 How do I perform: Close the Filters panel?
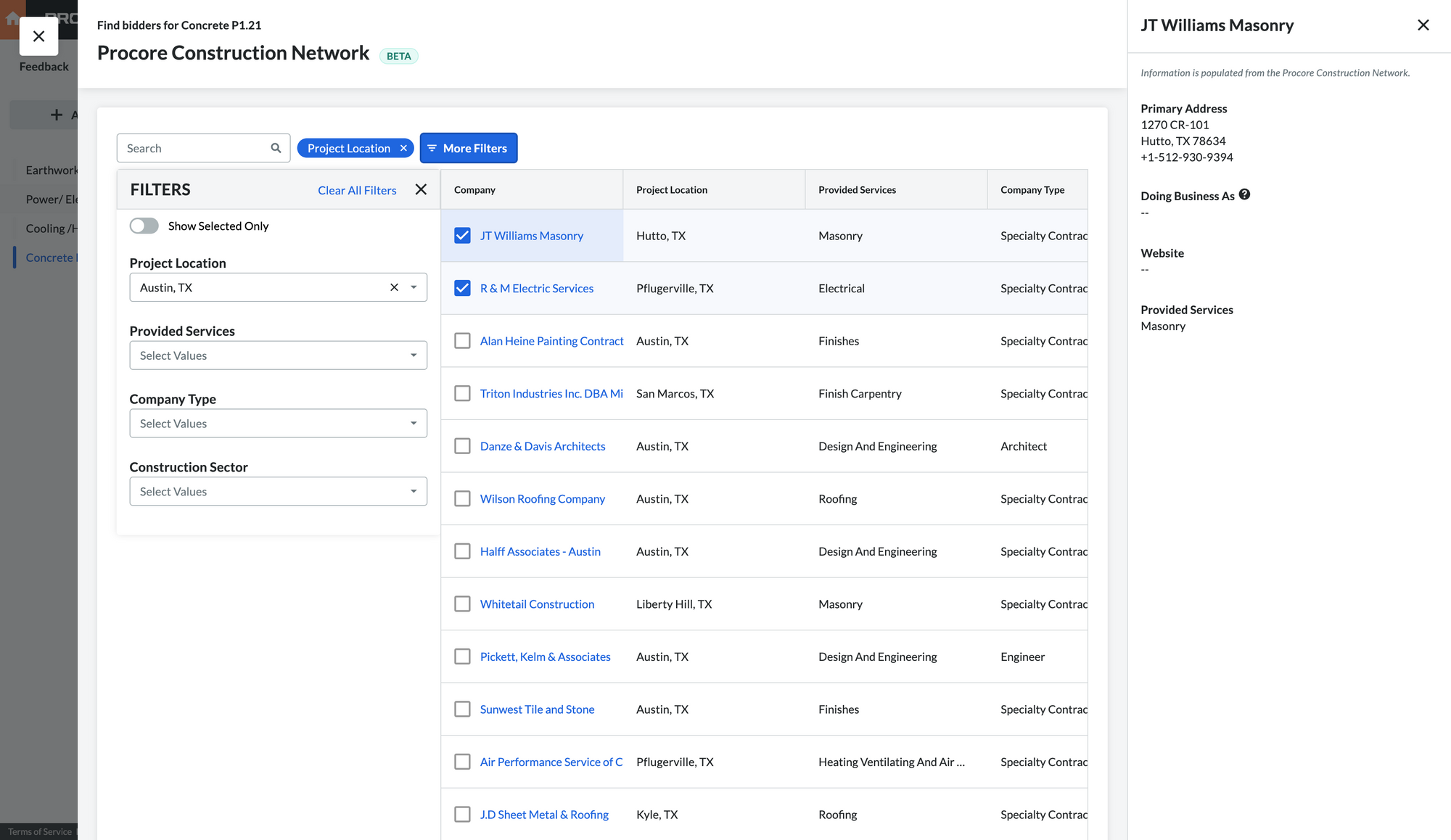(421, 189)
